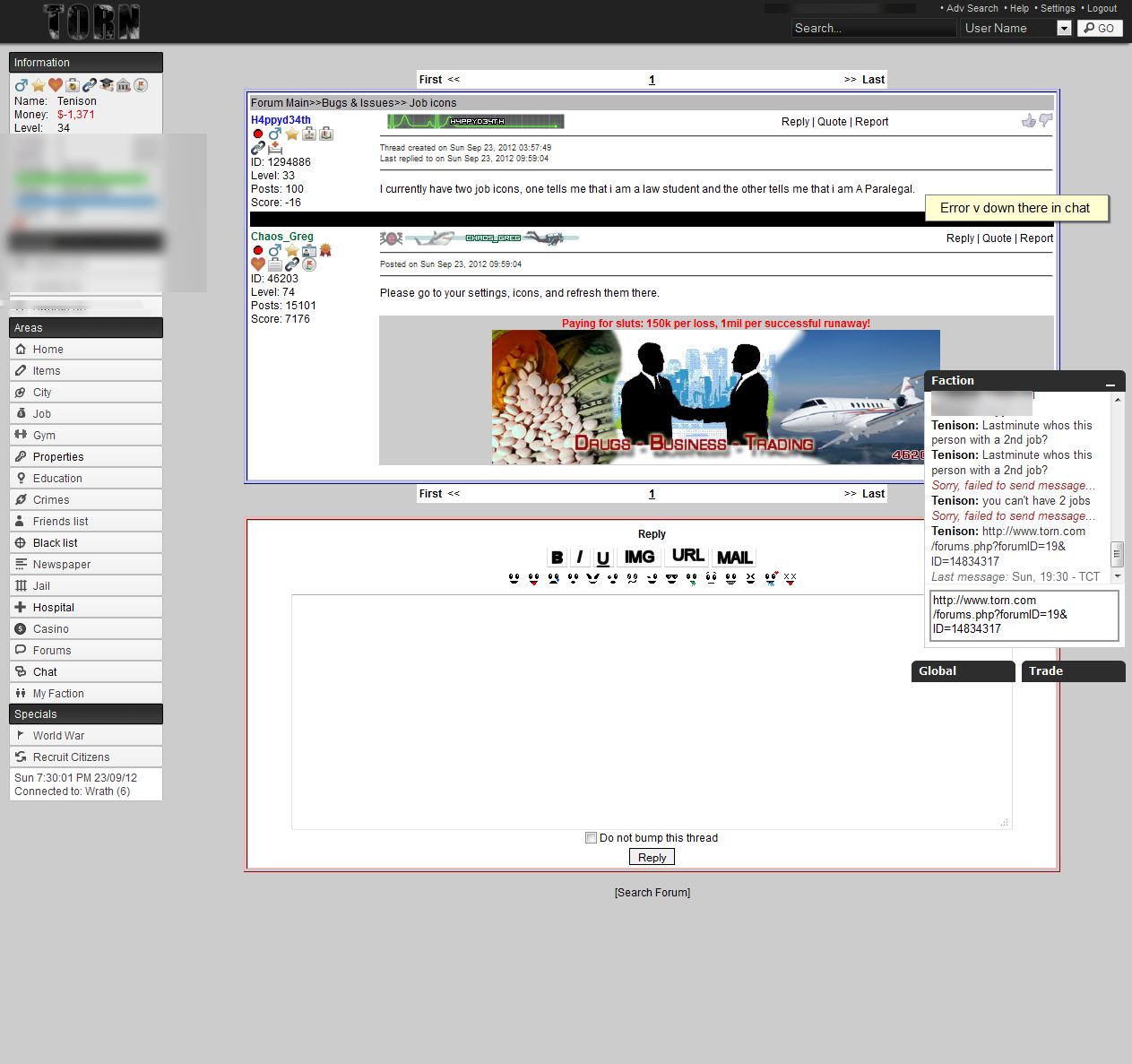
Task: Open Search Forum link
Action: pyautogui.click(x=652, y=893)
